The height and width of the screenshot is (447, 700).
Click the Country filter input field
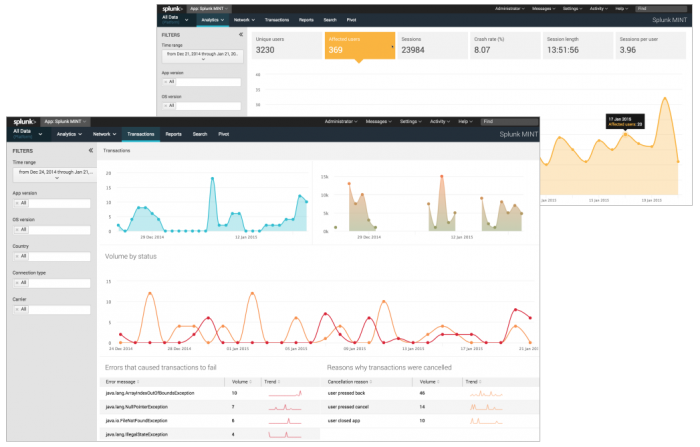[52, 256]
